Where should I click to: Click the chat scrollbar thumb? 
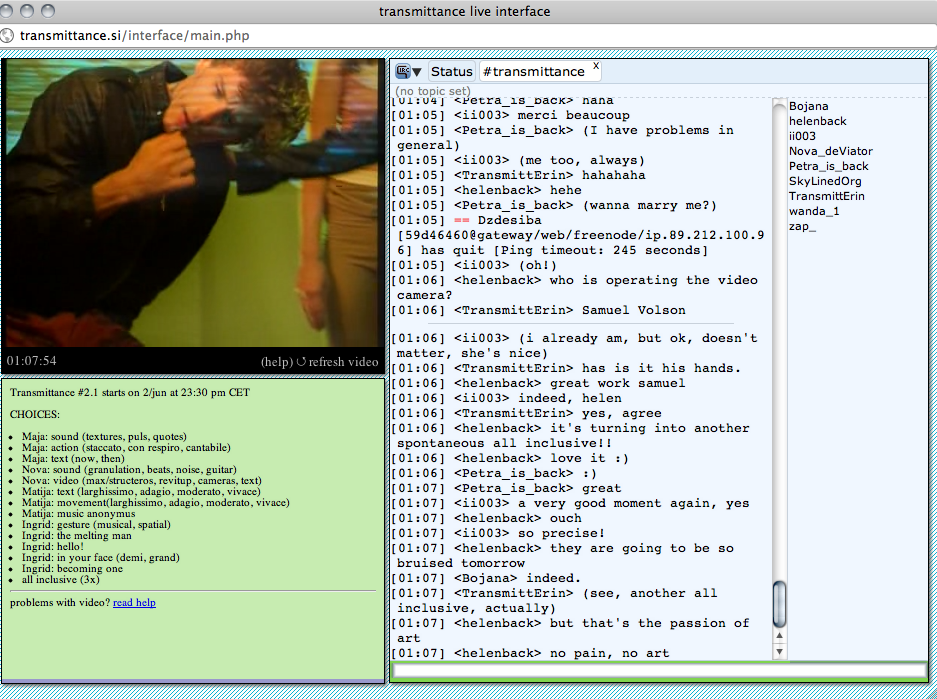click(x=779, y=604)
